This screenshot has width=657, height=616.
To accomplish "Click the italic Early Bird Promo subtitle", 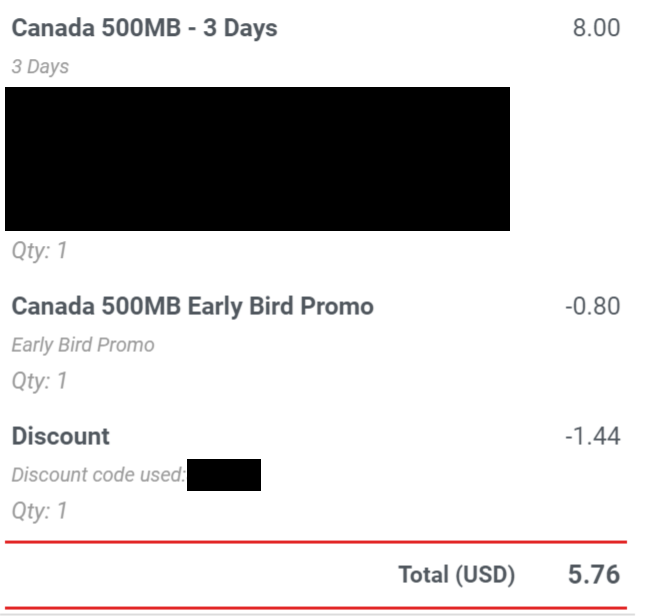I will pyautogui.click(x=83, y=345).
